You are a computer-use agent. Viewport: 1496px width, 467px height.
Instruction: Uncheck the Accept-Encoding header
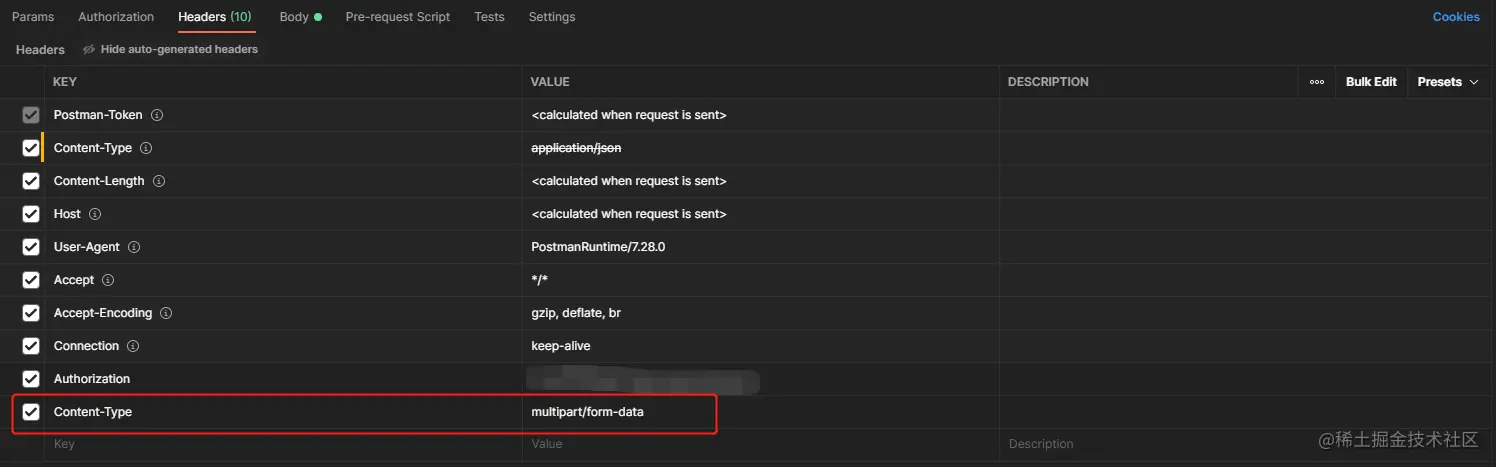click(x=31, y=313)
